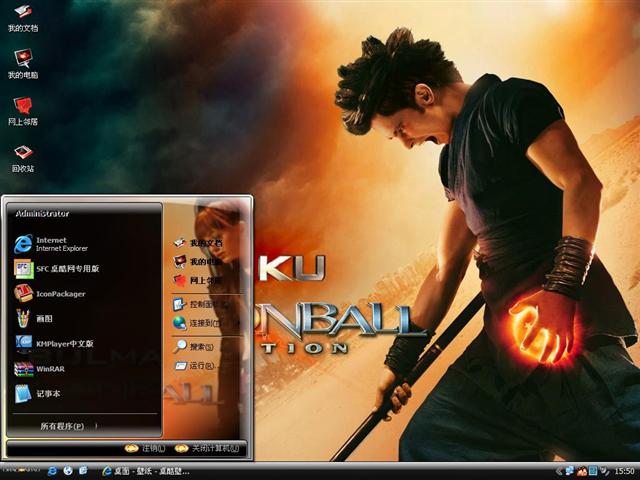This screenshot has width=640, height=480.
Task: Click Administrator user name in Start menu
Action: point(42,213)
